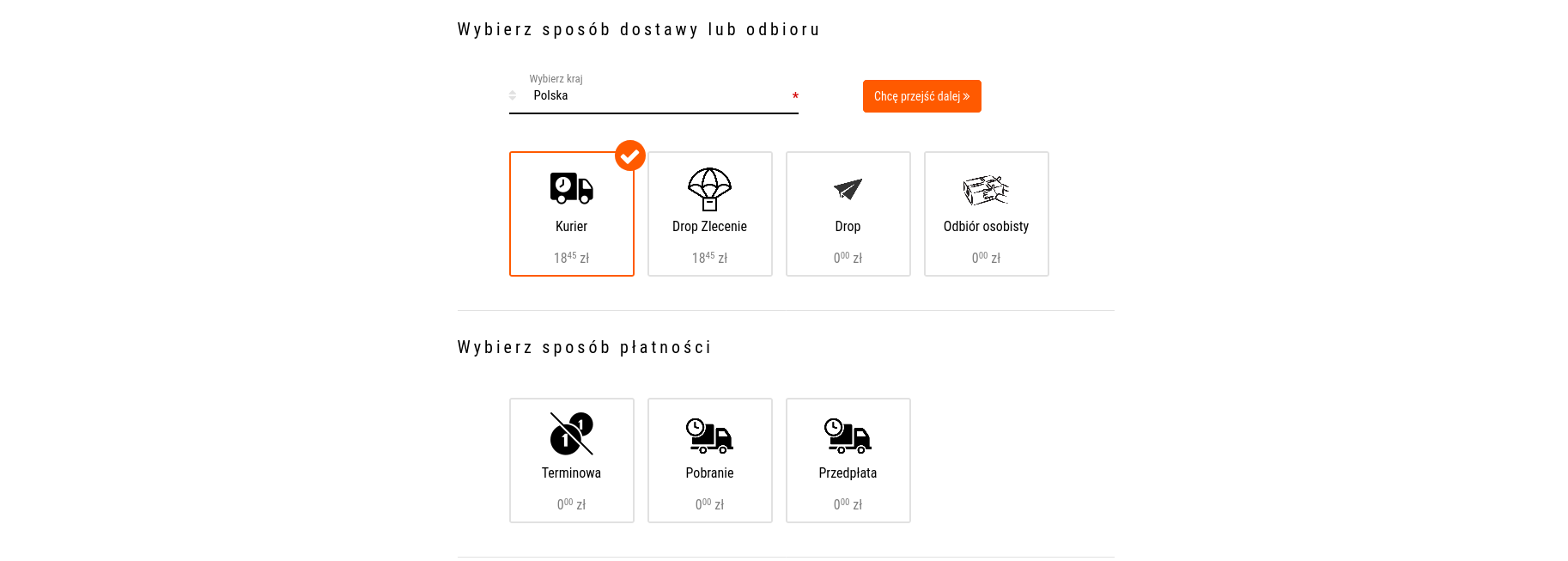Select Drop Zlecenie 18,45 zł delivery option
Screen dimensions: 1568x561
710,214
